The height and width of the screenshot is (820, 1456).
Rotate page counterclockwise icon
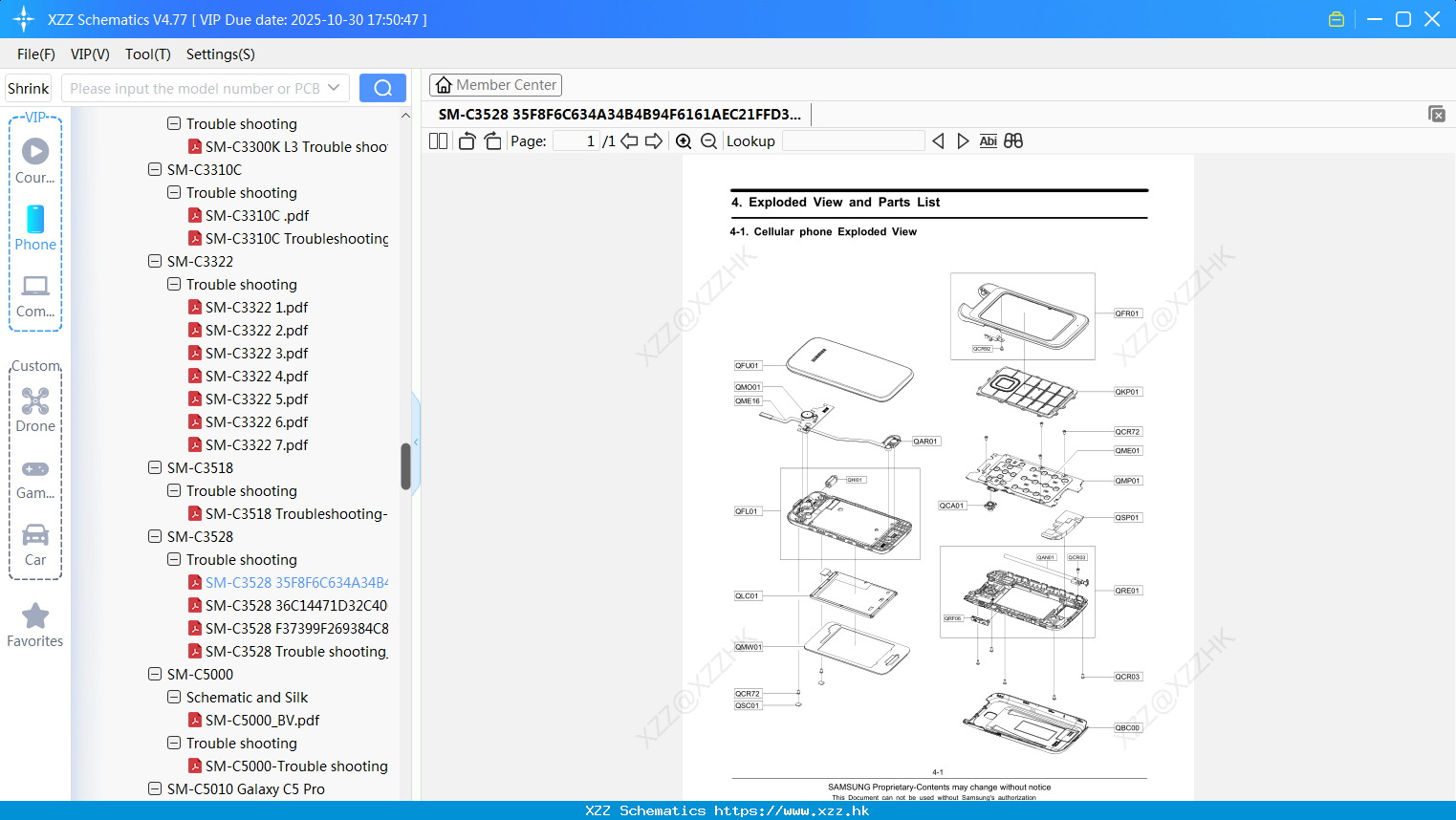coord(467,141)
